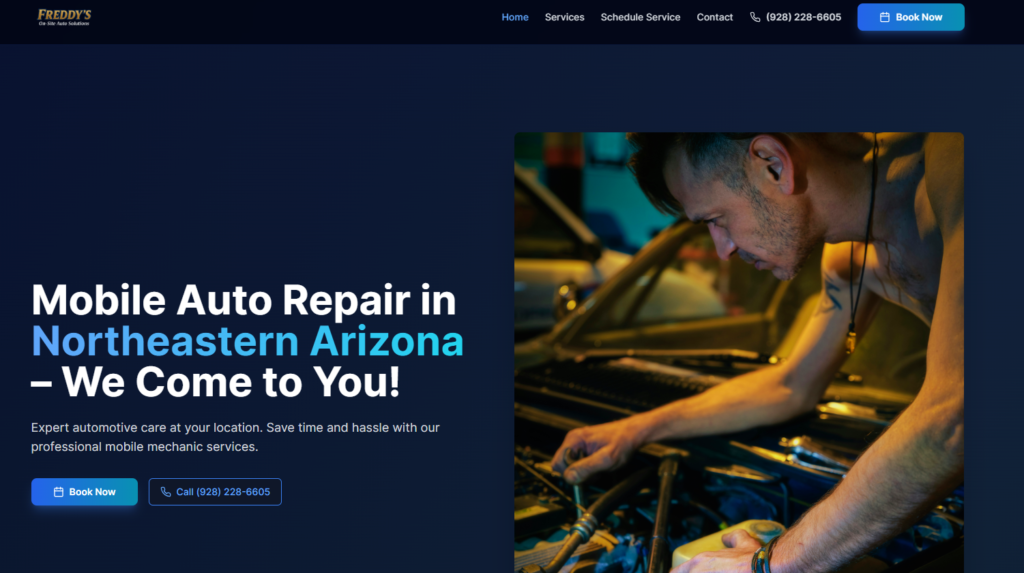Image resolution: width=1024 pixels, height=573 pixels.
Task: Click the calendar icon in hero Book Now
Action: (x=58, y=492)
